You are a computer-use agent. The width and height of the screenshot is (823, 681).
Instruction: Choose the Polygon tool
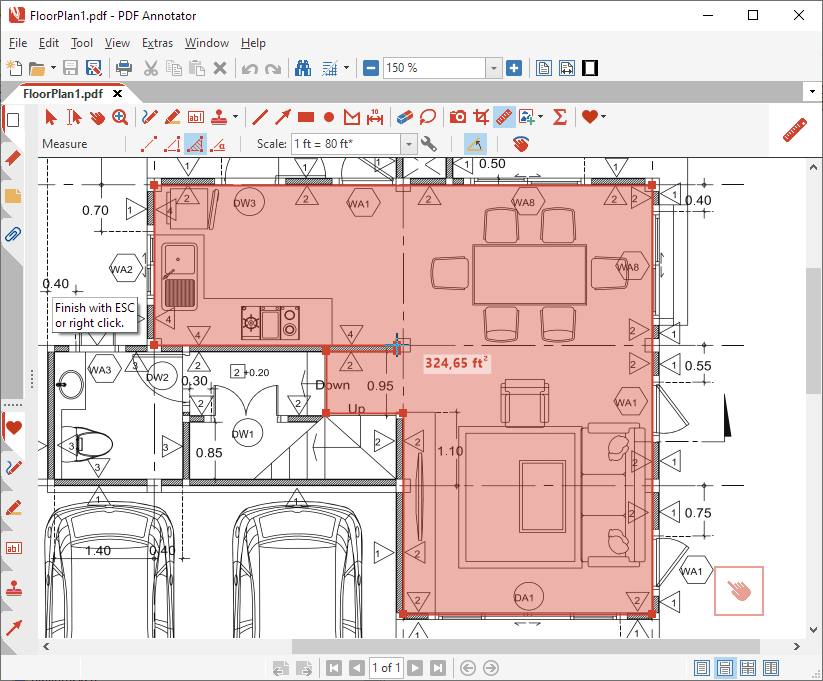(x=352, y=117)
